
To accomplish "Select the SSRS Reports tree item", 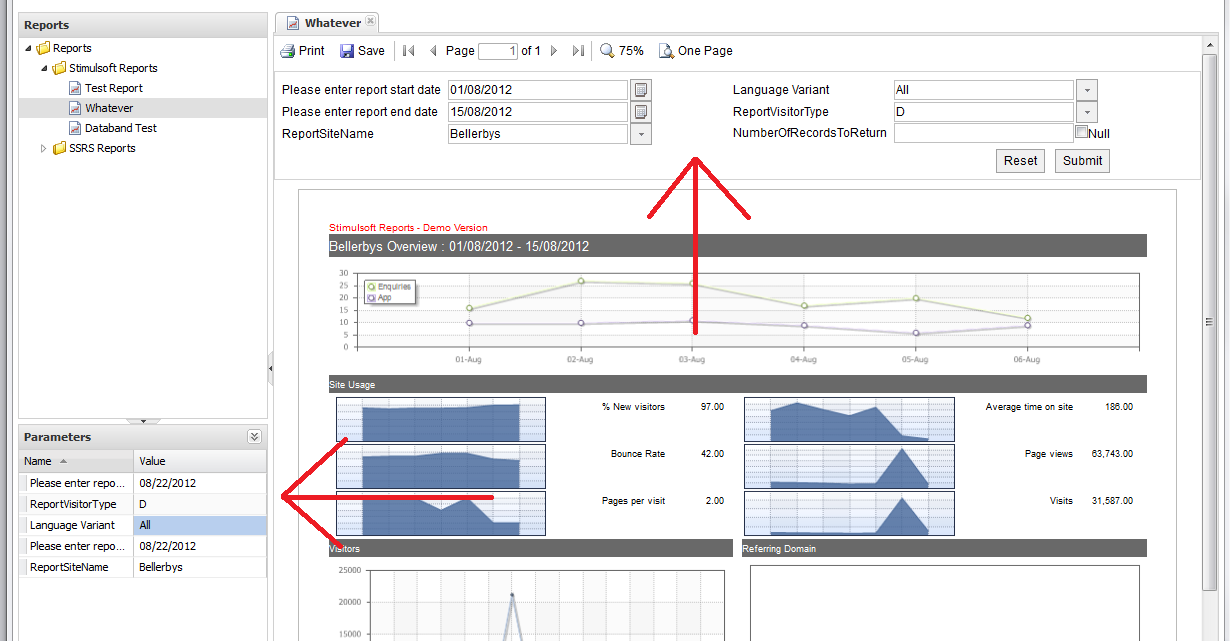I will (102, 148).
